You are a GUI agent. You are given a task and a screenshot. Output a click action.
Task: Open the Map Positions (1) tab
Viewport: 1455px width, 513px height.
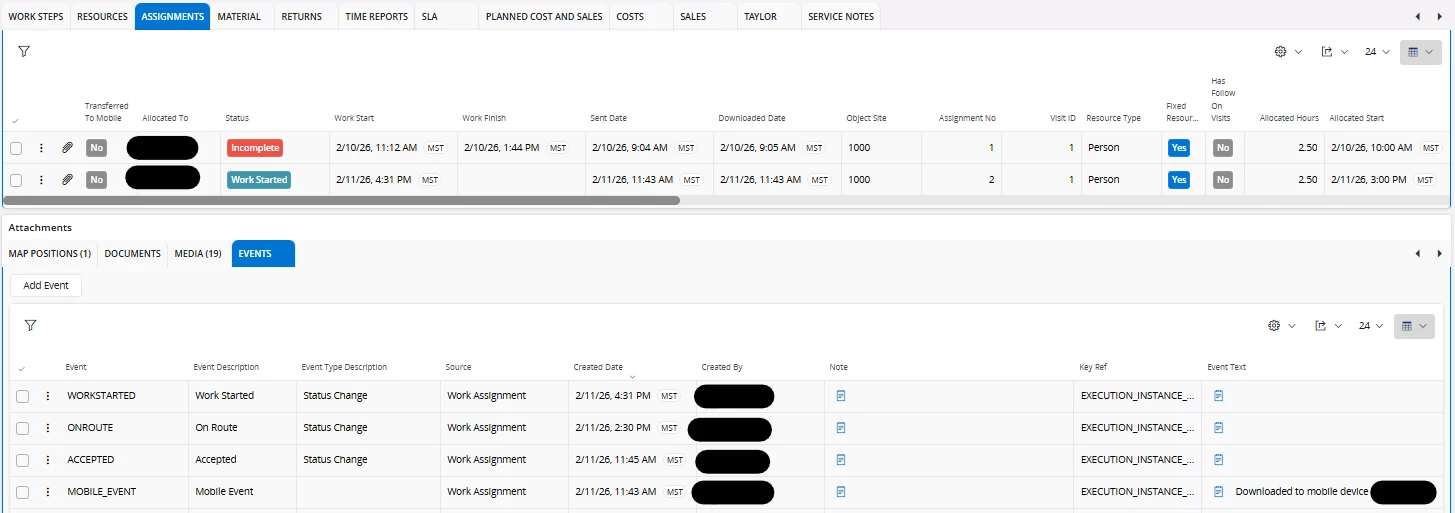coord(50,254)
